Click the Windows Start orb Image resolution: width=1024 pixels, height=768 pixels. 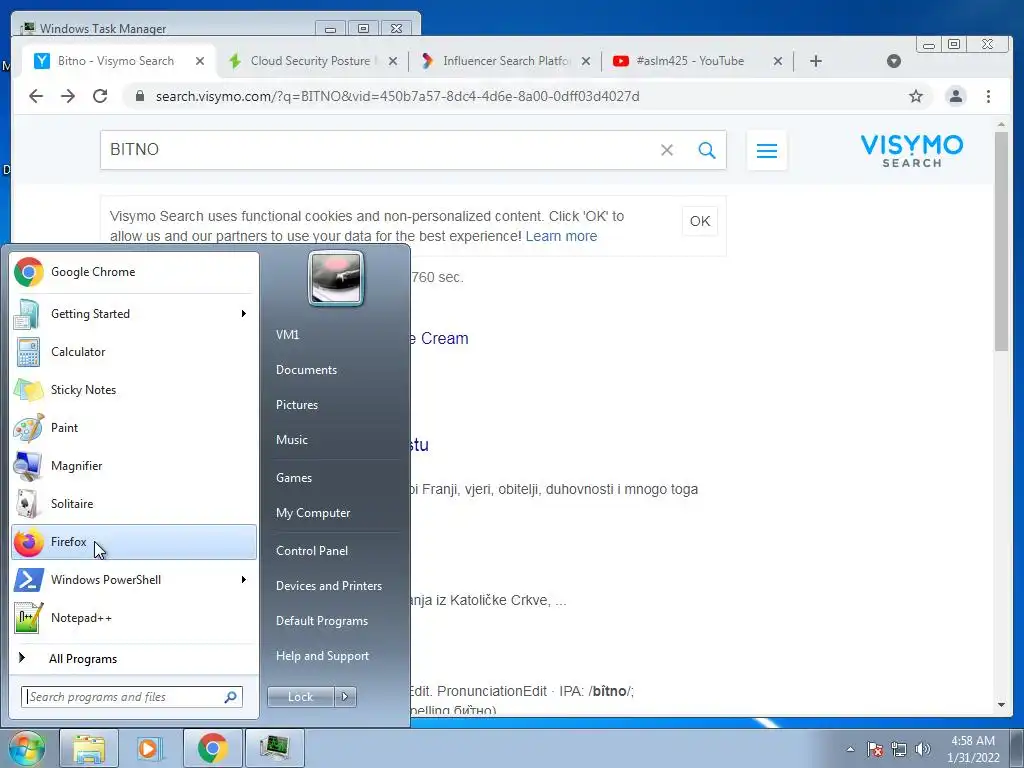26,748
